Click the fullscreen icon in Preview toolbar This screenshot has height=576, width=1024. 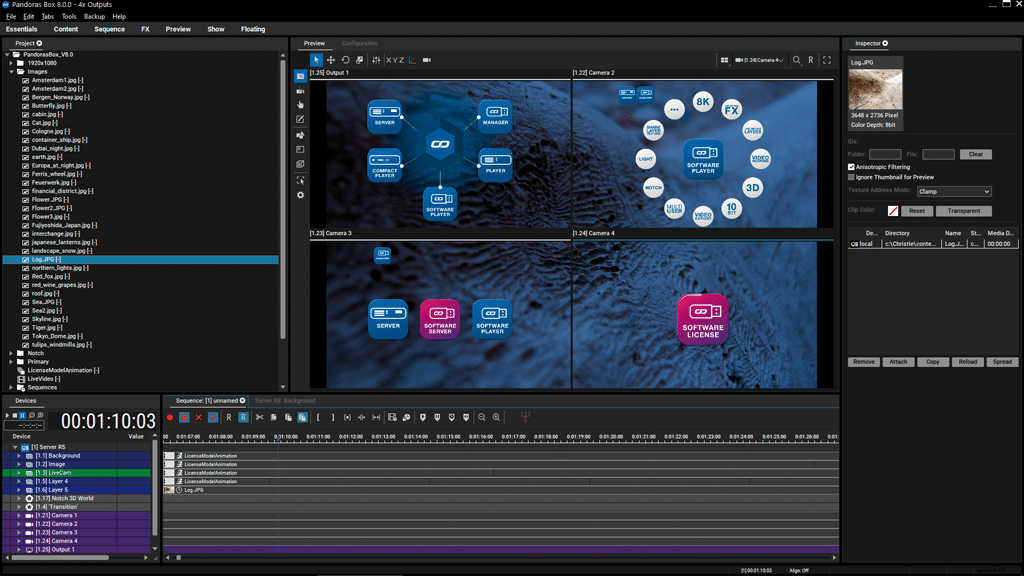click(x=827, y=60)
